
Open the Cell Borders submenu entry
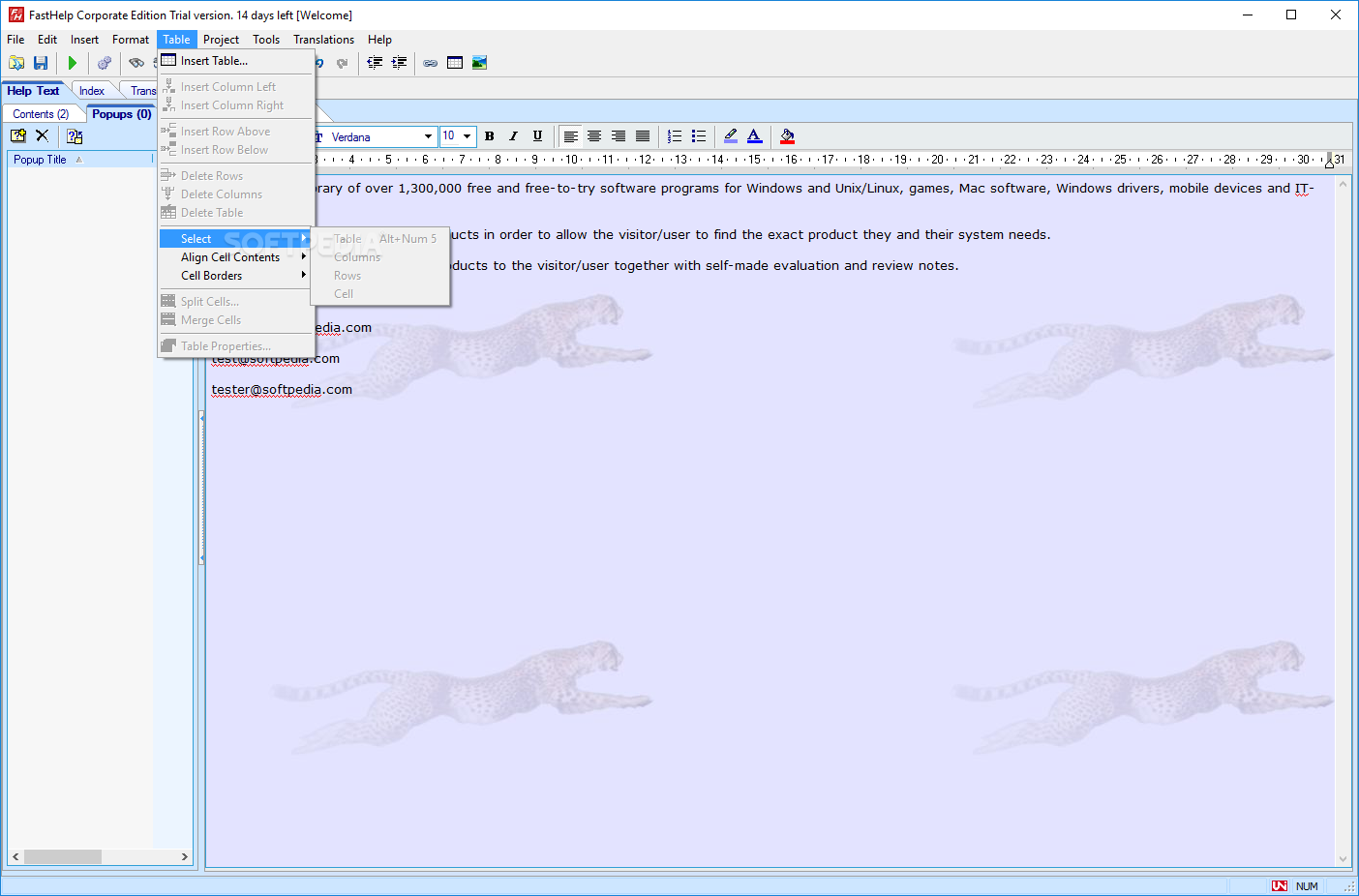coord(212,276)
